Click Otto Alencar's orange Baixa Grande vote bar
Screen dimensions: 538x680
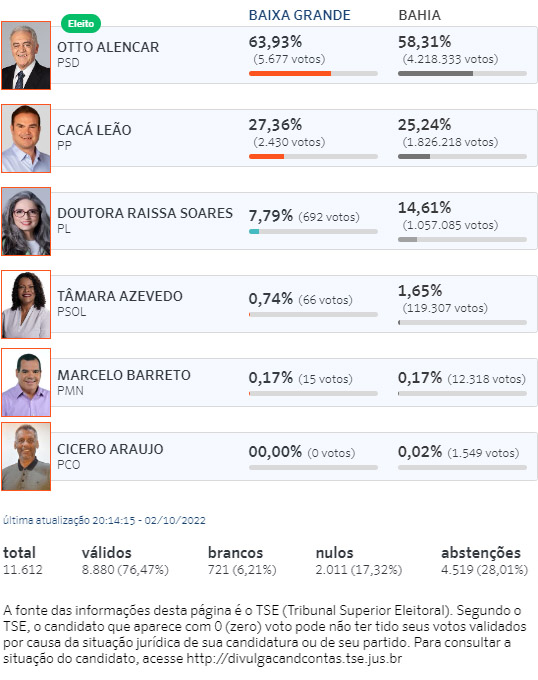290,74
